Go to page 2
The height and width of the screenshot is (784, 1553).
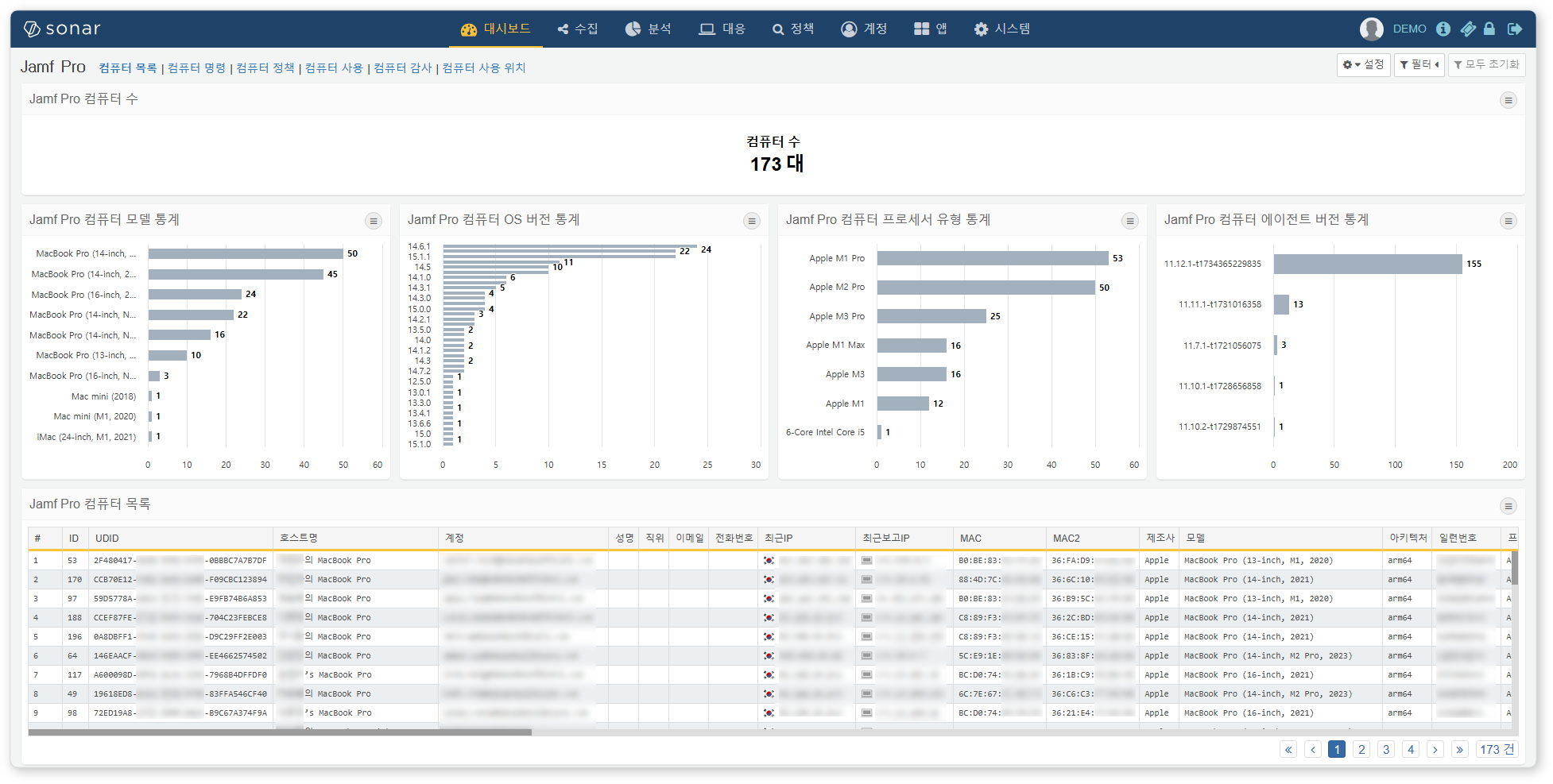click(x=1361, y=750)
